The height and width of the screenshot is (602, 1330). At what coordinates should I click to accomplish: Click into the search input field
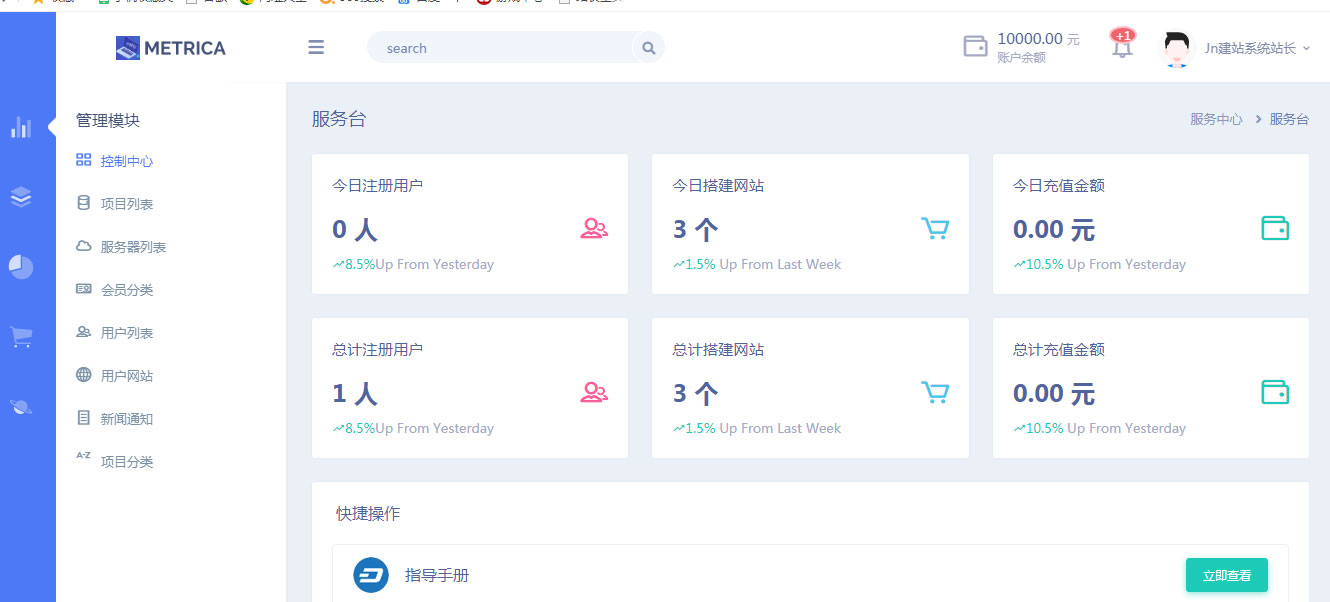[500, 48]
